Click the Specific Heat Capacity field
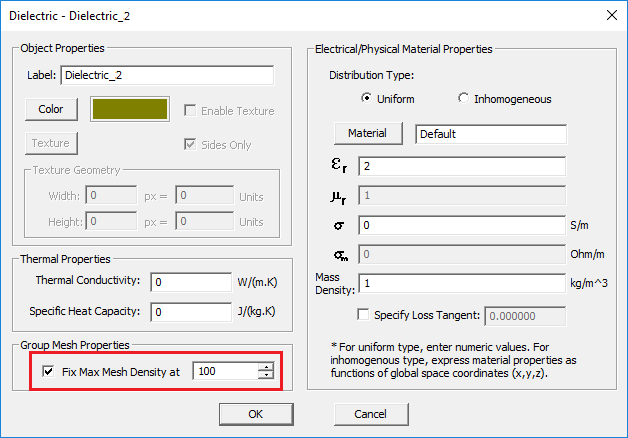 [200, 312]
